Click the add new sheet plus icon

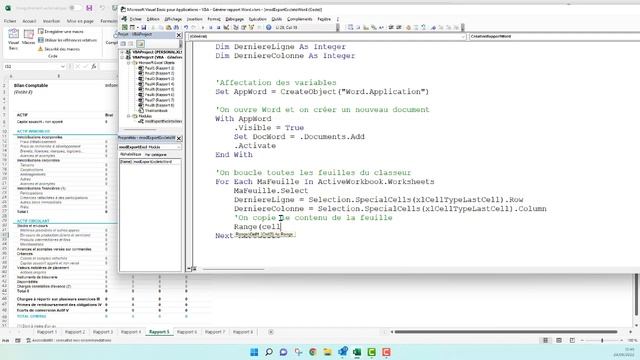(x=271, y=332)
